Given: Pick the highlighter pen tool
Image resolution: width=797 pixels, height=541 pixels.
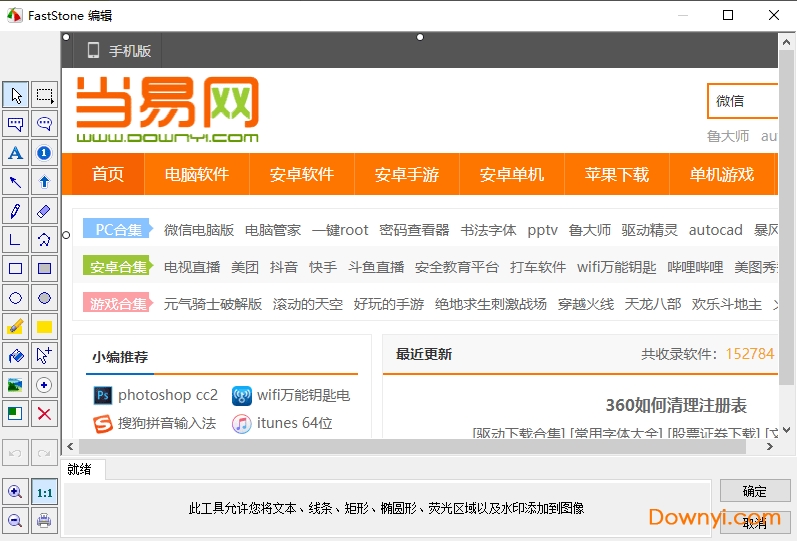Looking at the screenshot, I should click(x=16, y=327).
